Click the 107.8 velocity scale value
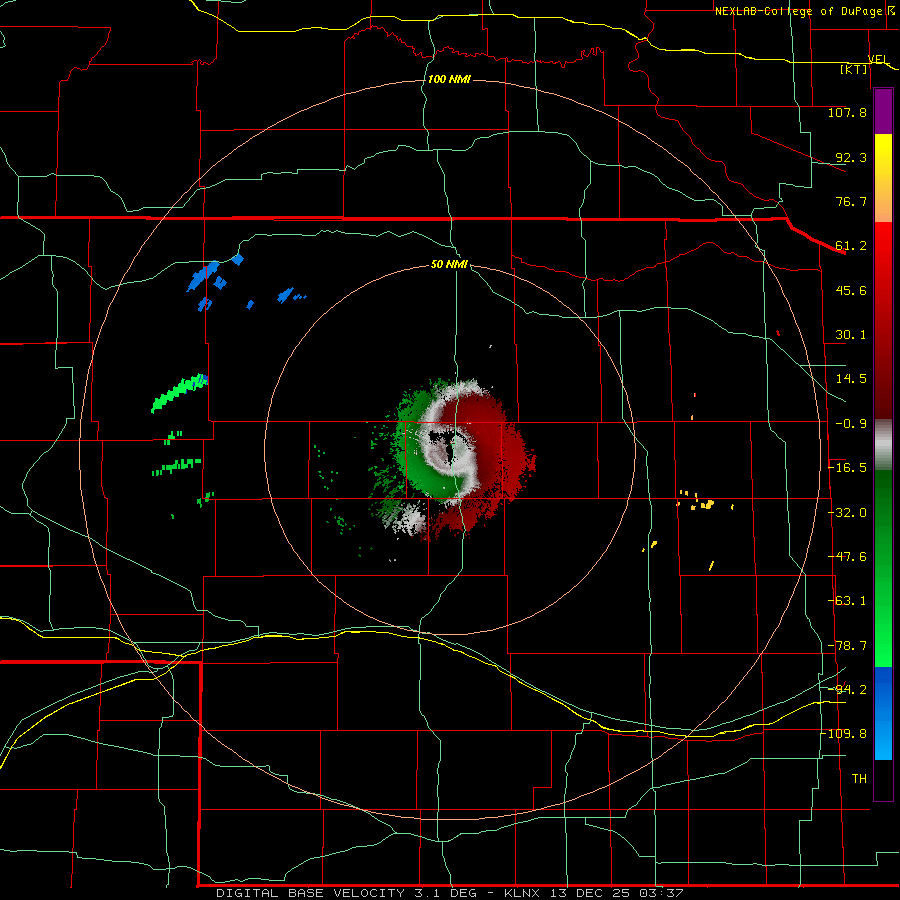Screen dimensions: 900x900 tap(847, 112)
